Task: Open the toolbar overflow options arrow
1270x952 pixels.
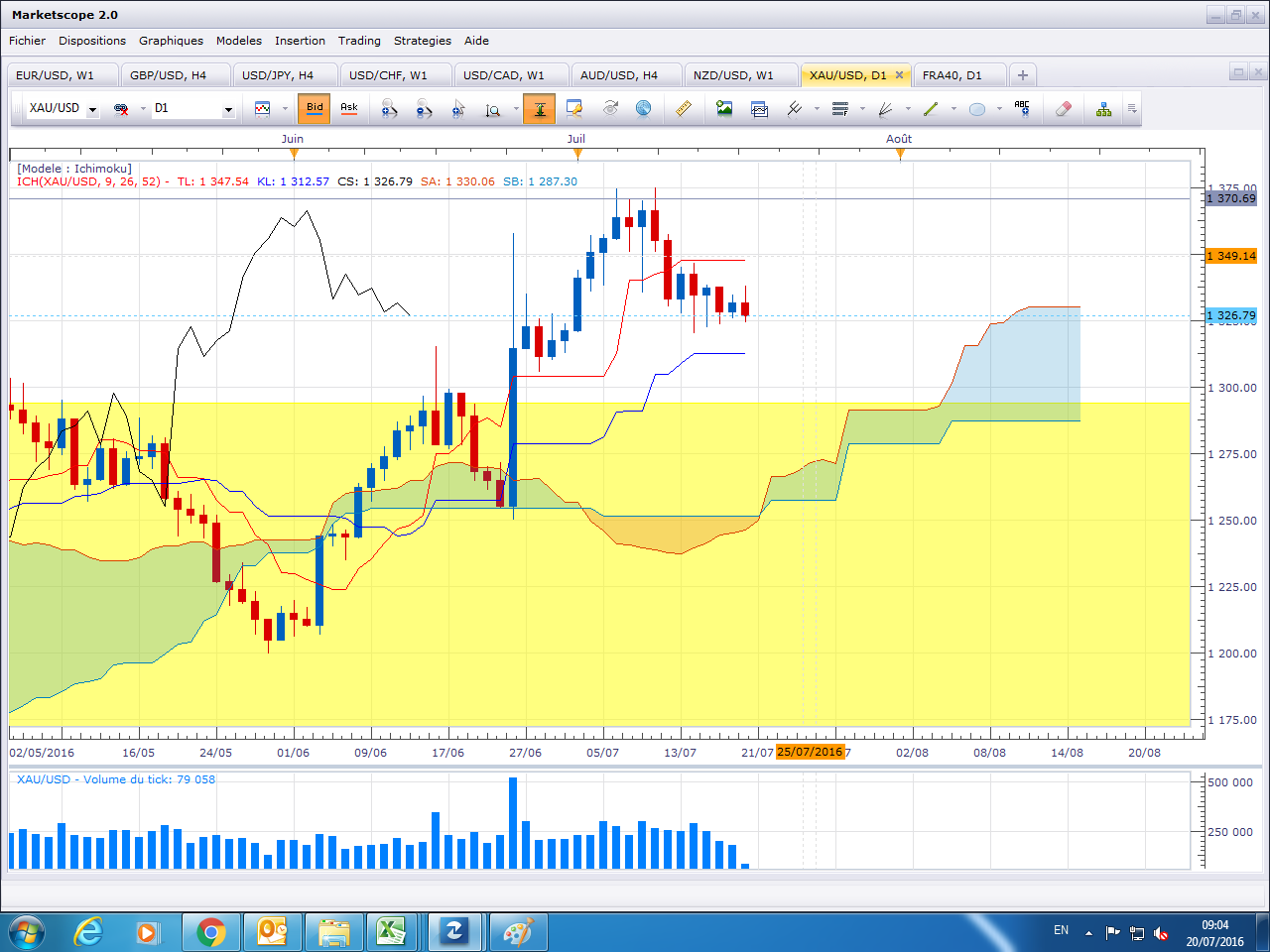Action: pyautogui.click(x=1132, y=109)
